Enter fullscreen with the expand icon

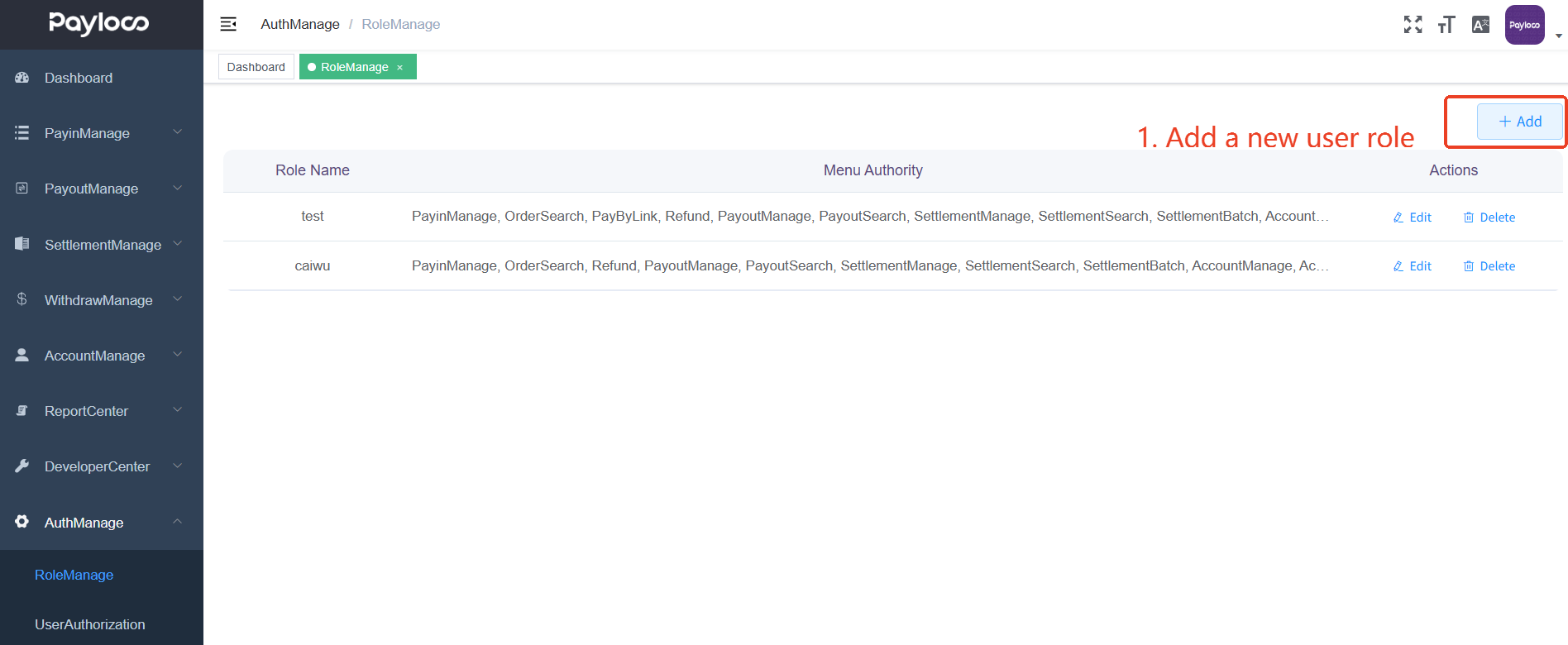pyautogui.click(x=1413, y=25)
